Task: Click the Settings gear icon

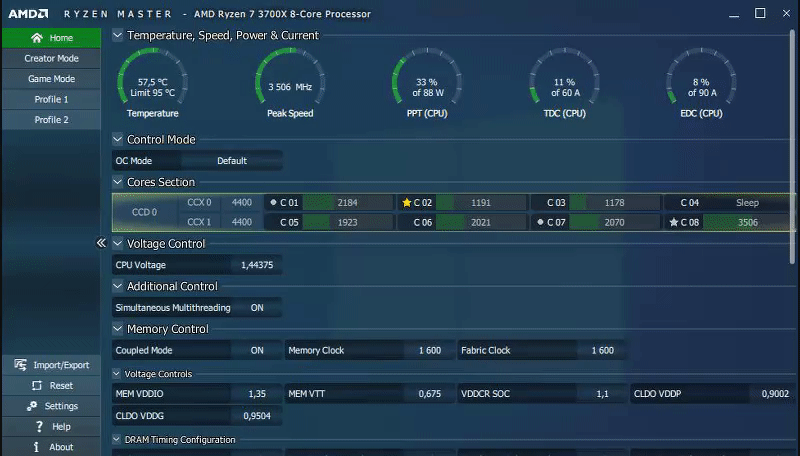Action: (x=32, y=406)
